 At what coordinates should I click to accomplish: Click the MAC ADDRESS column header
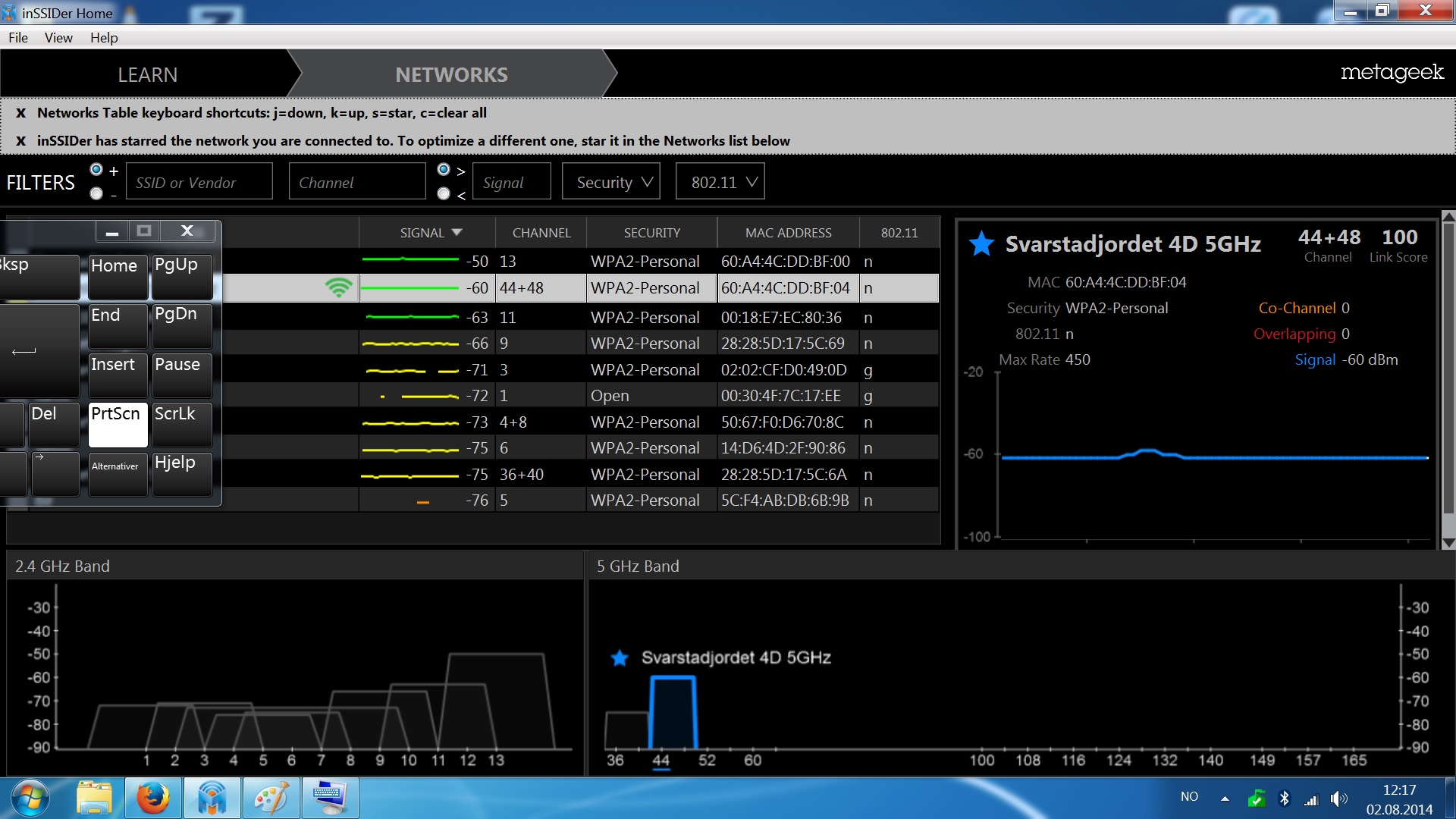point(789,233)
